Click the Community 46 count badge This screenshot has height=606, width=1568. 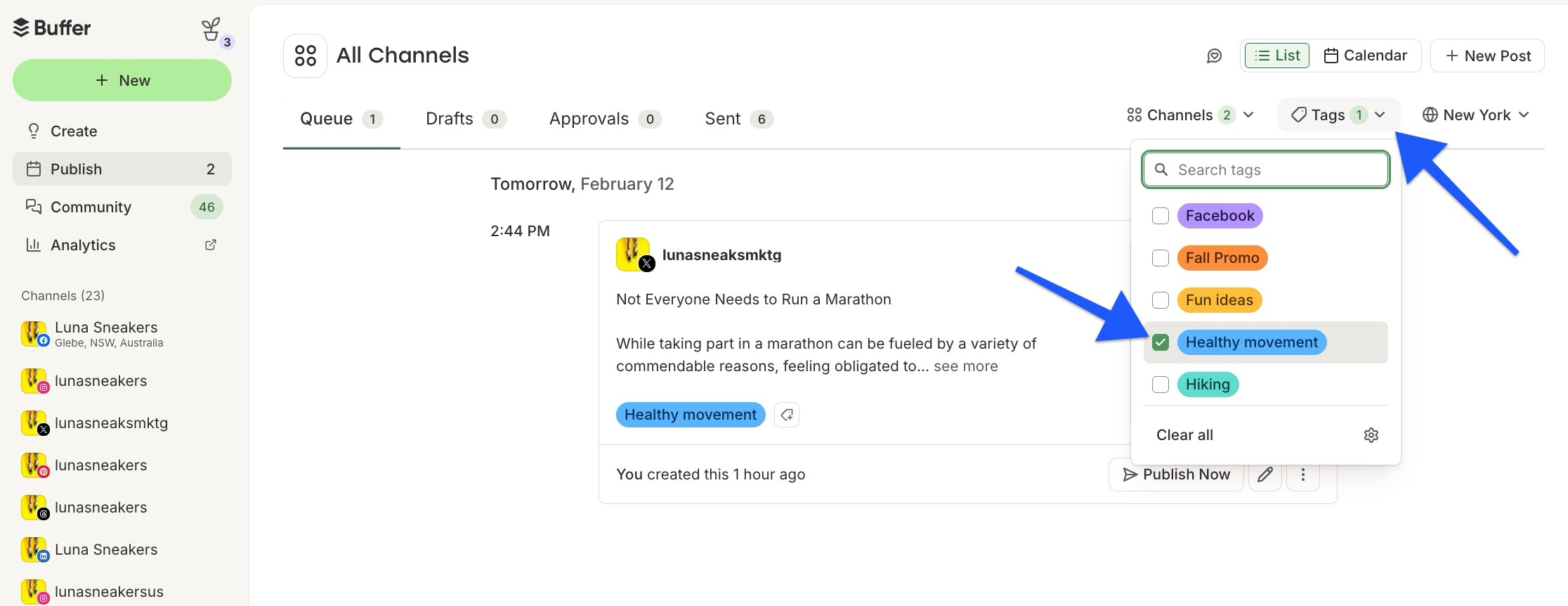click(x=207, y=207)
